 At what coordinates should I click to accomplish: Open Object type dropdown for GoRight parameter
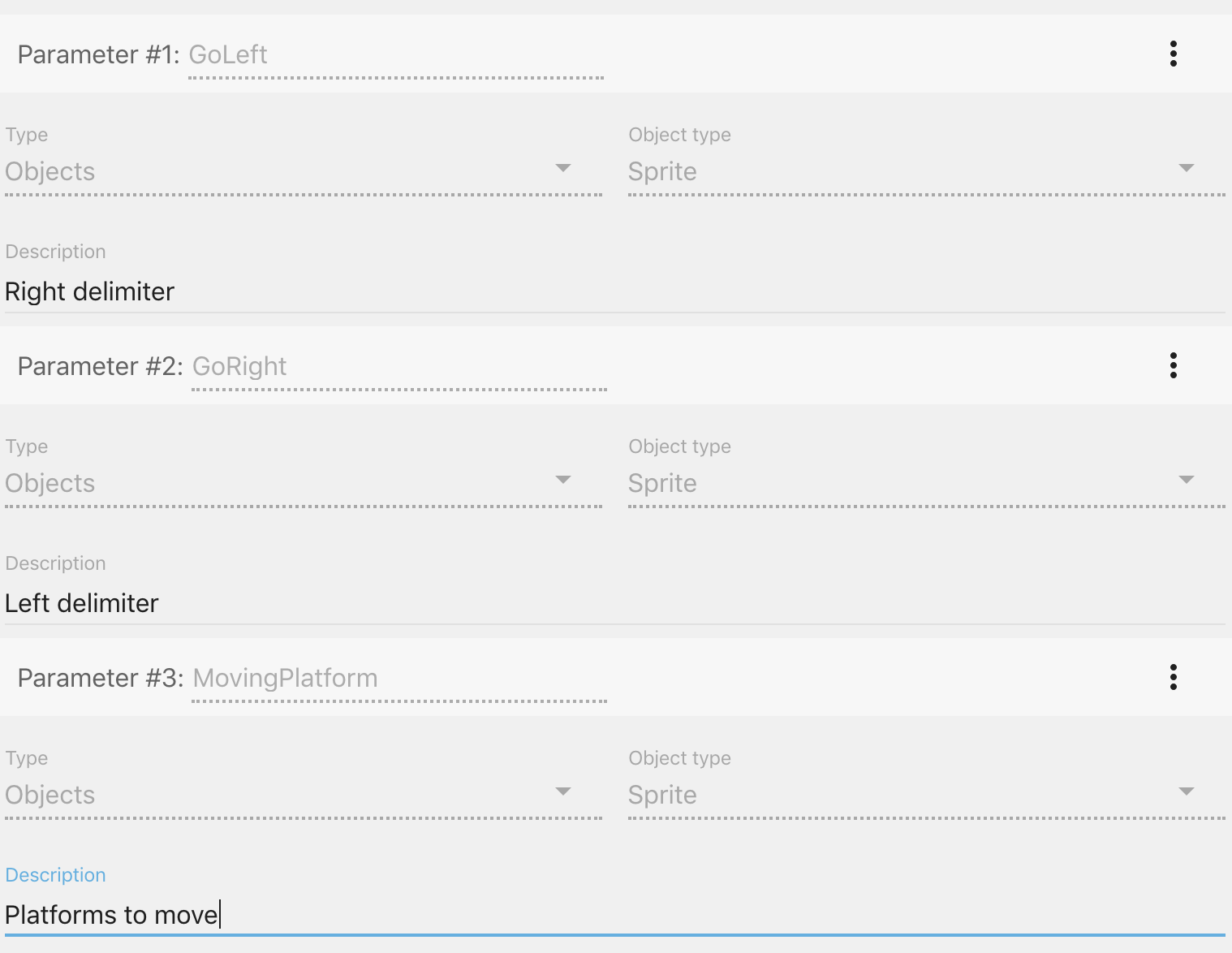(926, 483)
